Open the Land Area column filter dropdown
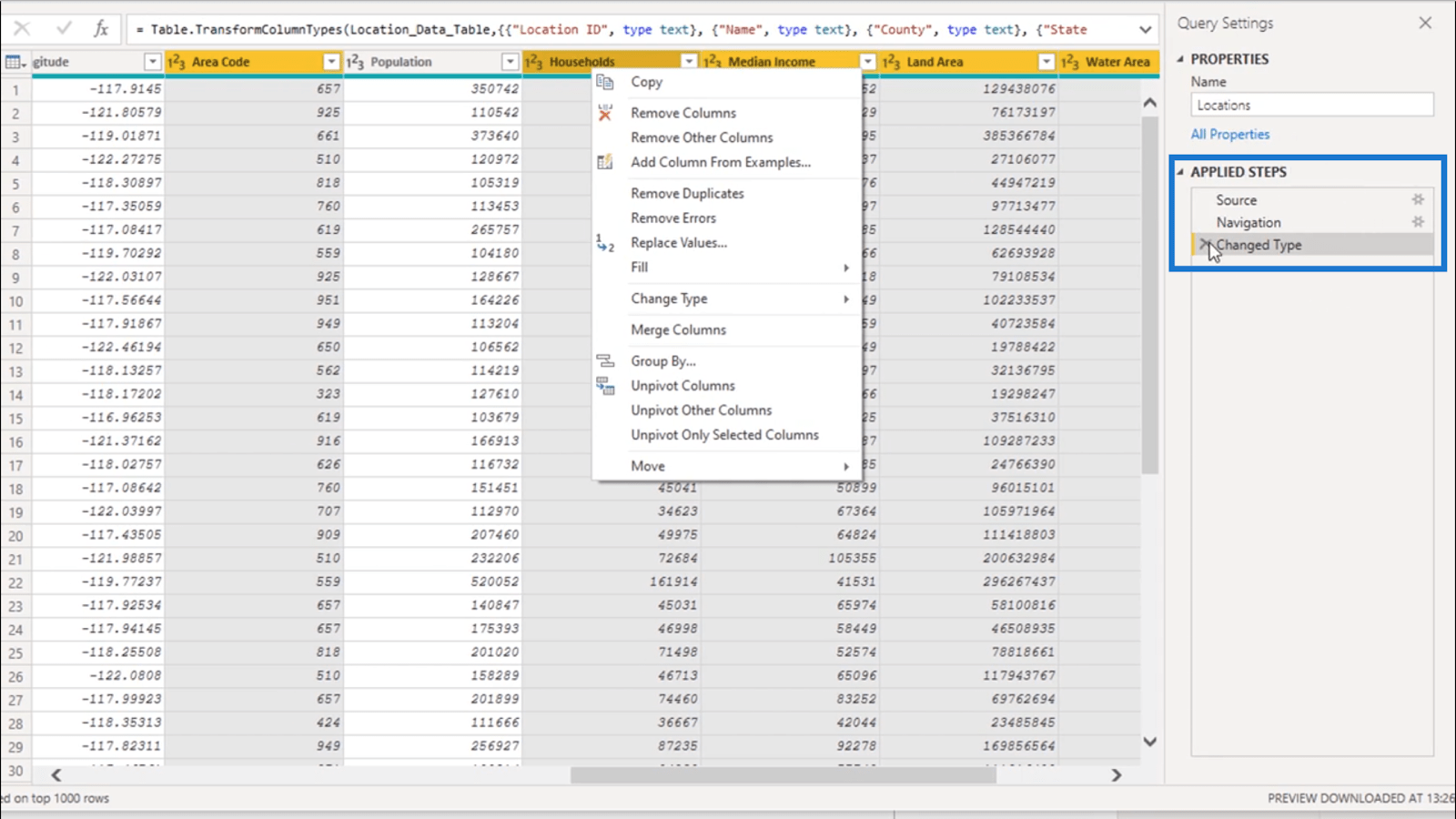 [x=1046, y=62]
